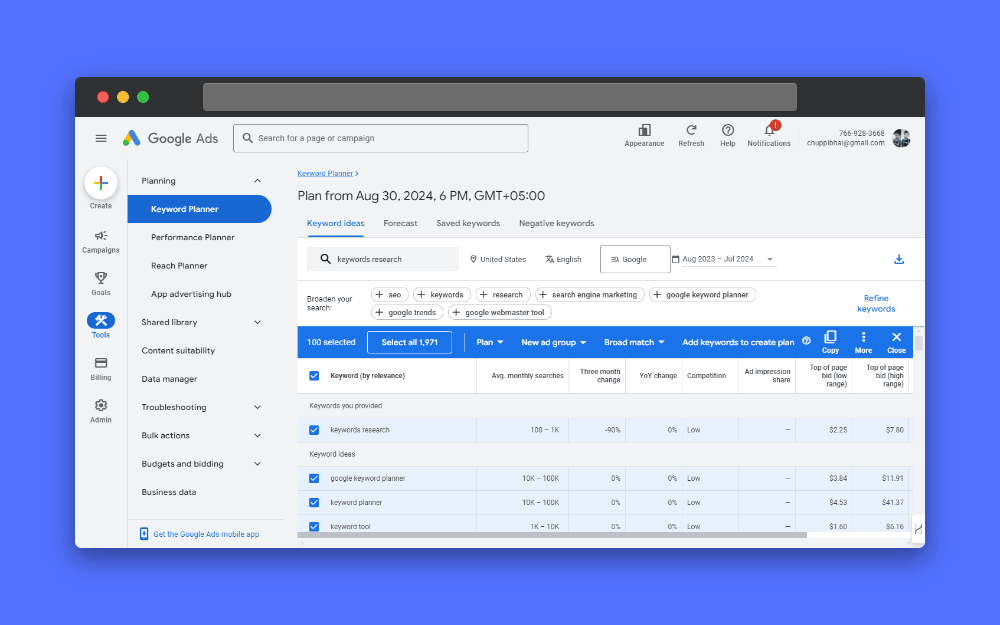Open Performance Planner
Viewport: 1000px width, 625px height.
(x=193, y=237)
